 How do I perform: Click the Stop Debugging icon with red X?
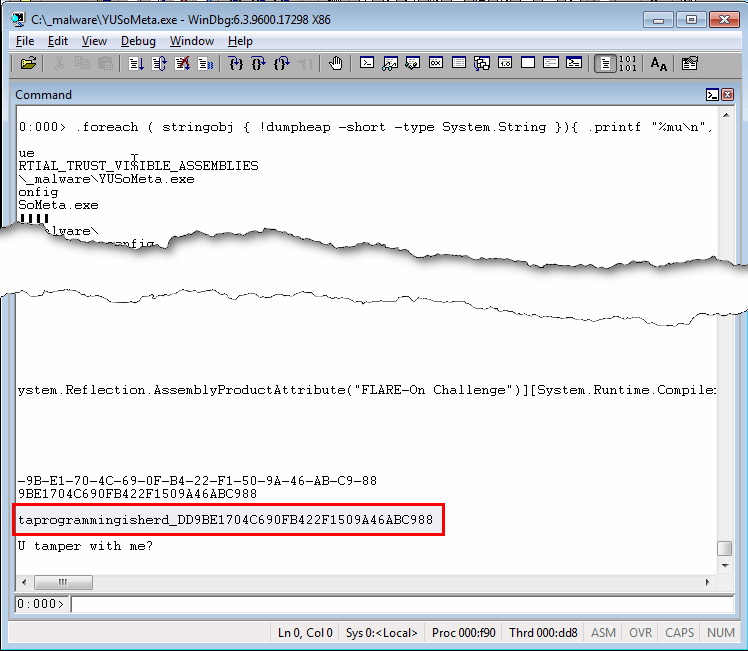point(183,64)
